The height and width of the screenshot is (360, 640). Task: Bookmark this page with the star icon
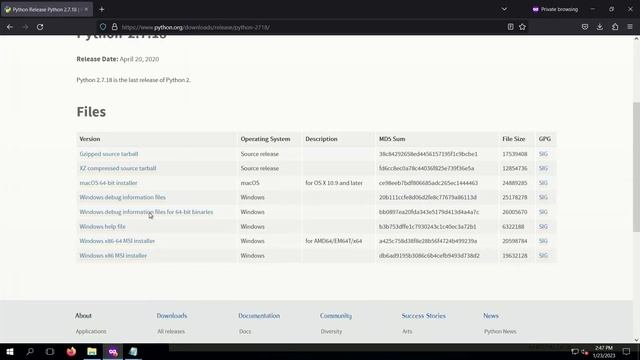(522, 27)
